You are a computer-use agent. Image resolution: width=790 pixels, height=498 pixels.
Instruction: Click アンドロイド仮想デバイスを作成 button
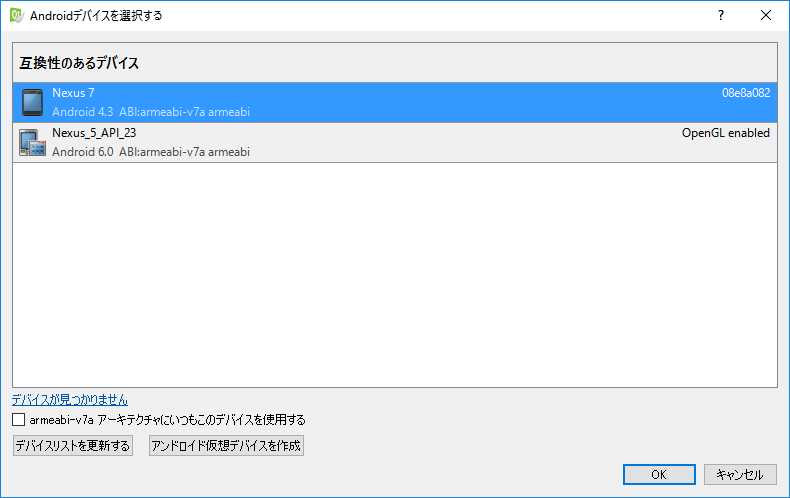(226, 446)
